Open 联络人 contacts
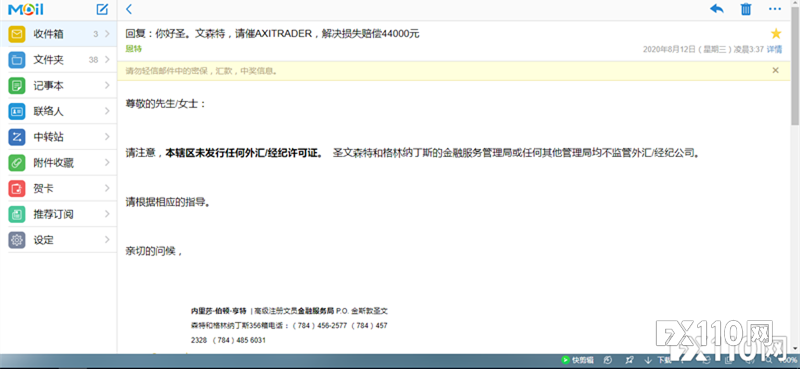This screenshot has height=369, width=800. pyautogui.click(x=59, y=111)
